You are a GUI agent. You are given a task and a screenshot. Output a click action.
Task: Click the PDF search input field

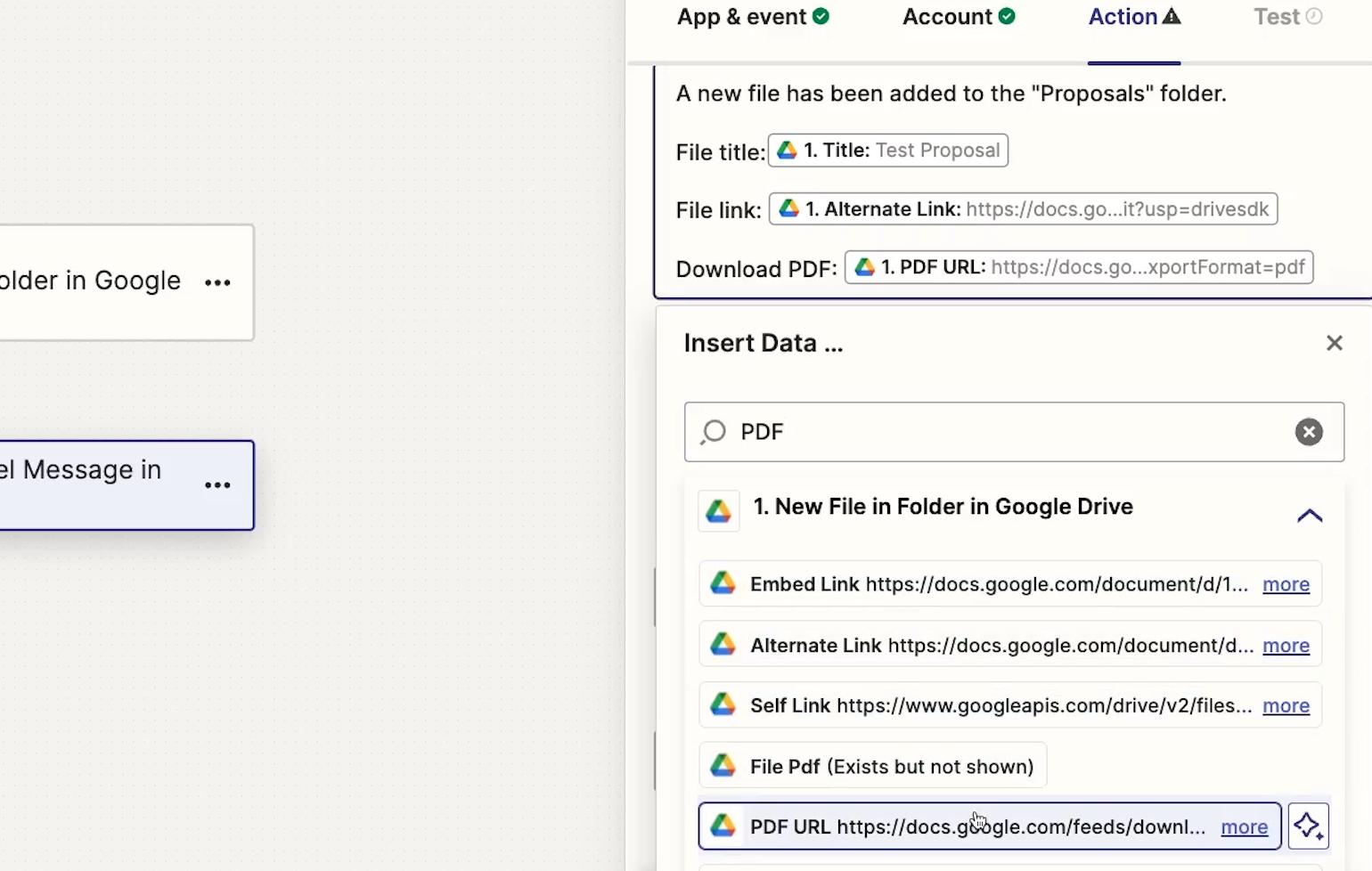pos(1014,432)
